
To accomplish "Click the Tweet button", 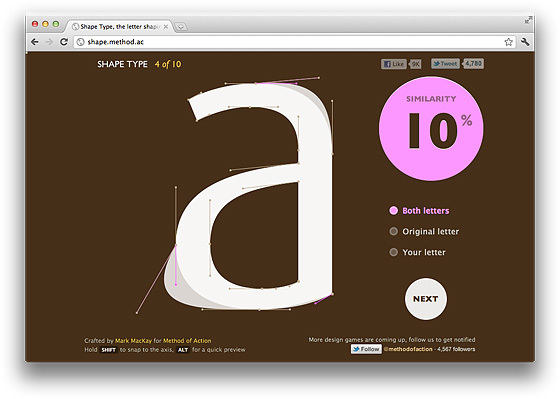I will pyautogui.click(x=445, y=64).
